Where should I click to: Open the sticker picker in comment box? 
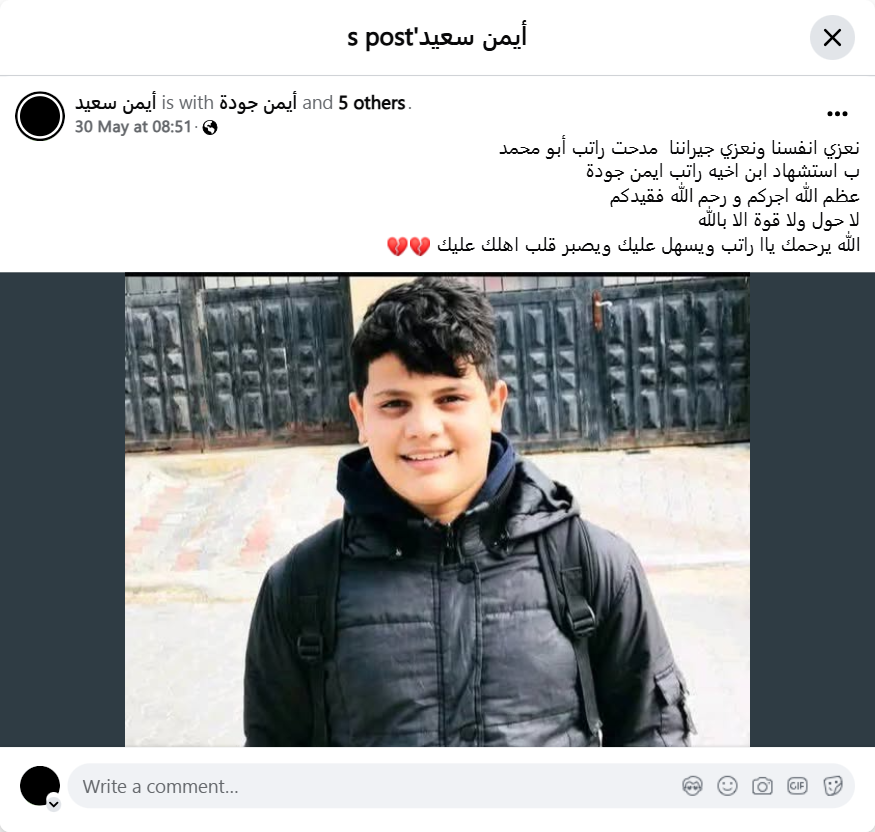(832, 786)
